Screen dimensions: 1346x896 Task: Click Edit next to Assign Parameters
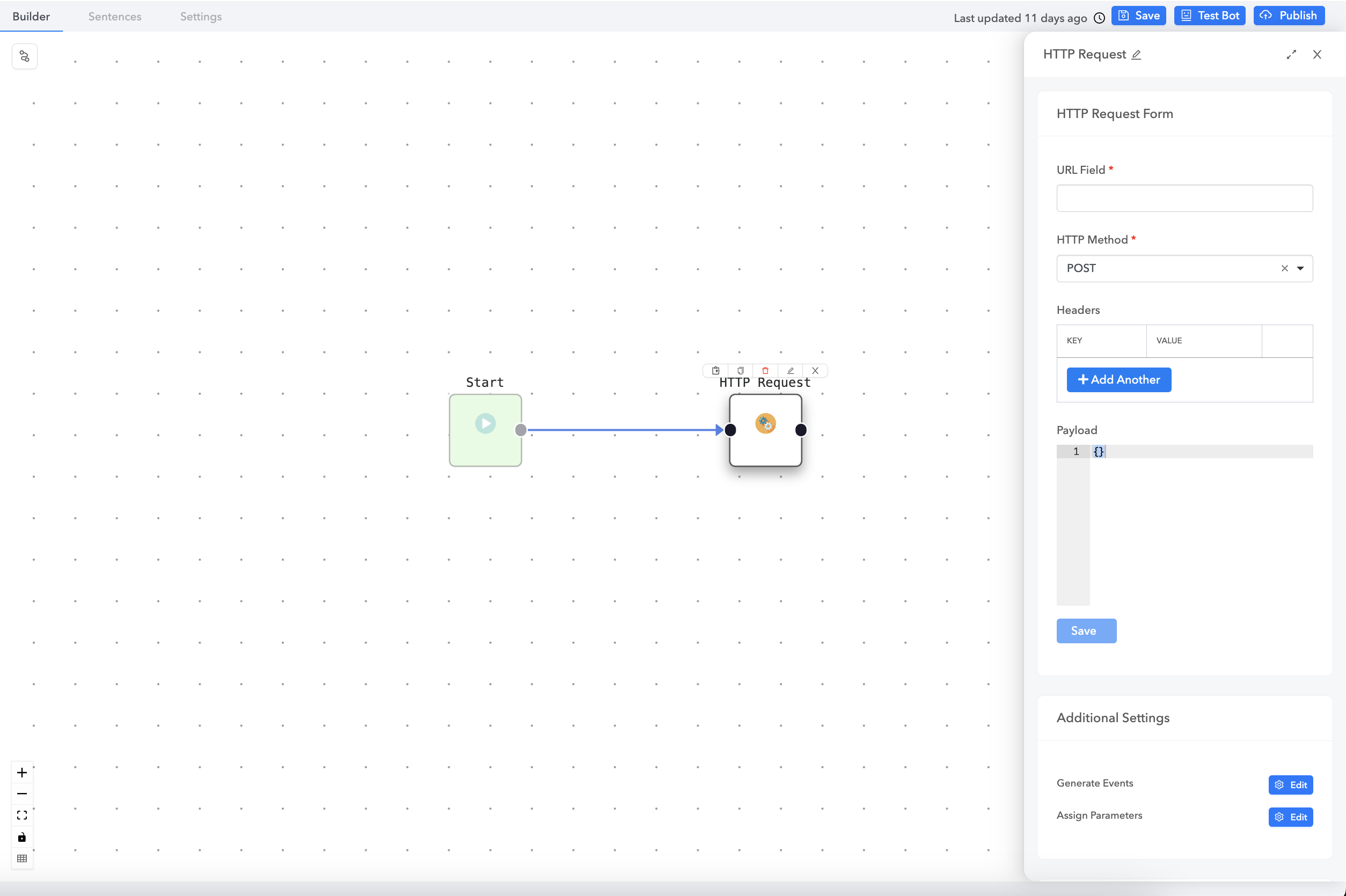click(x=1291, y=817)
